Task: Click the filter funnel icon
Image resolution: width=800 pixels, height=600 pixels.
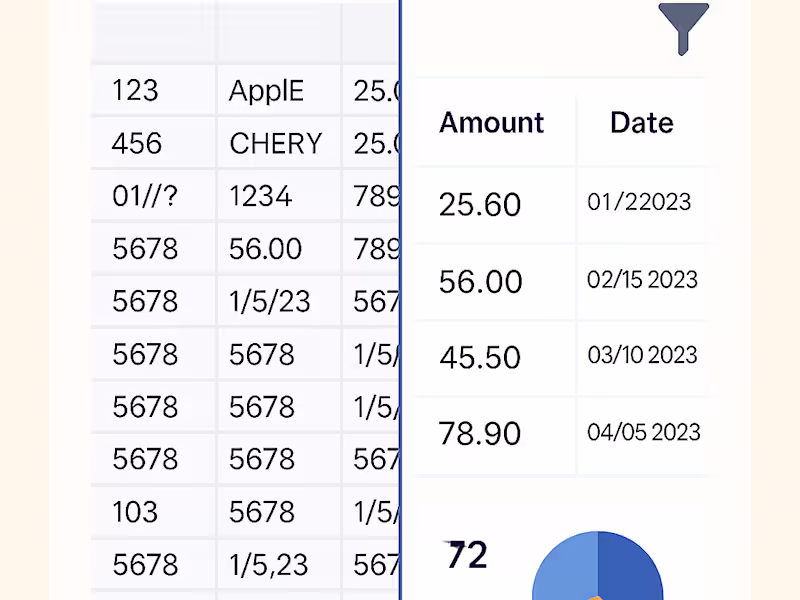Action: pyautogui.click(x=683, y=27)
